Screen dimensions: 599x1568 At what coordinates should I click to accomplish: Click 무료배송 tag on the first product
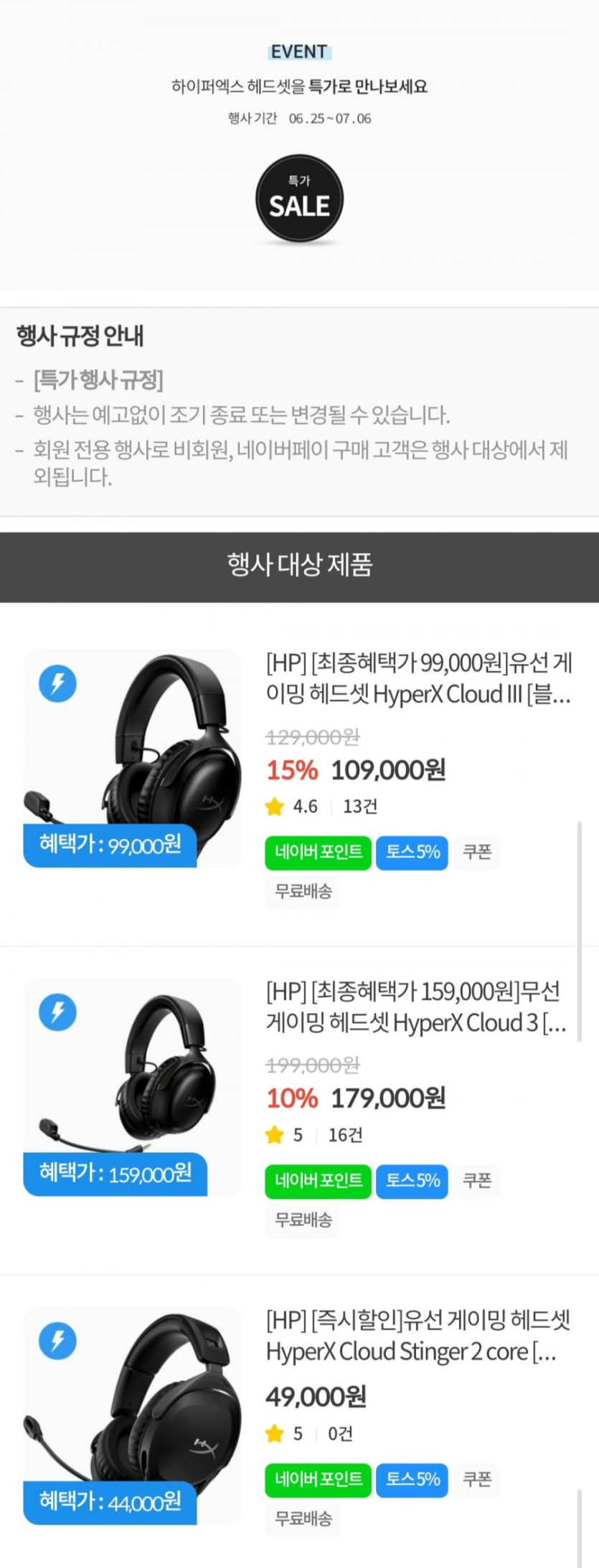[303, 892]
